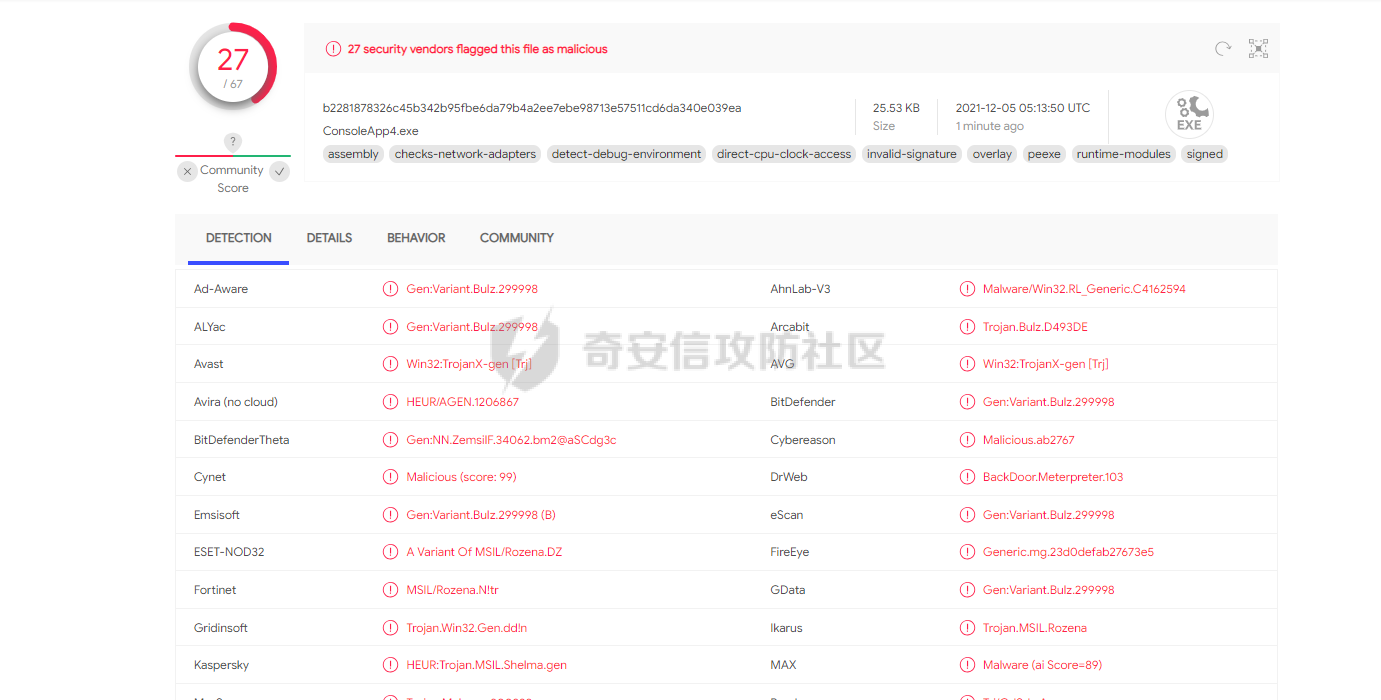Vote negative with the X icon
The height and width of the screenshot is (700, 1381).
tap(187, 172)
